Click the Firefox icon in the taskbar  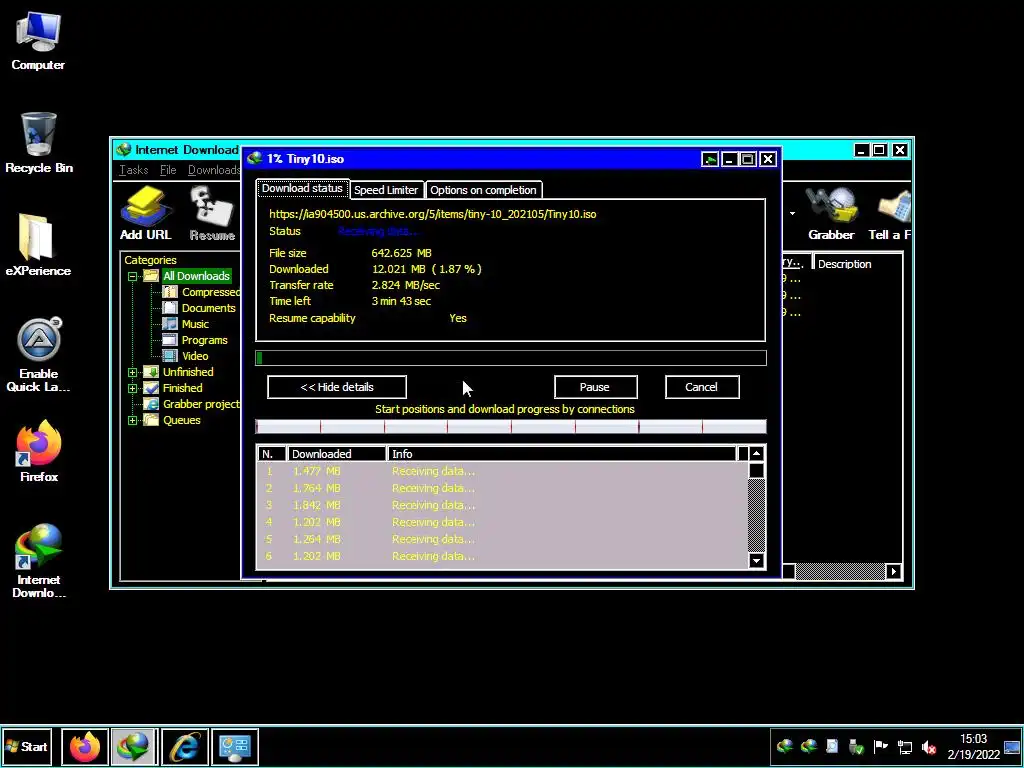tap(85, 746)
